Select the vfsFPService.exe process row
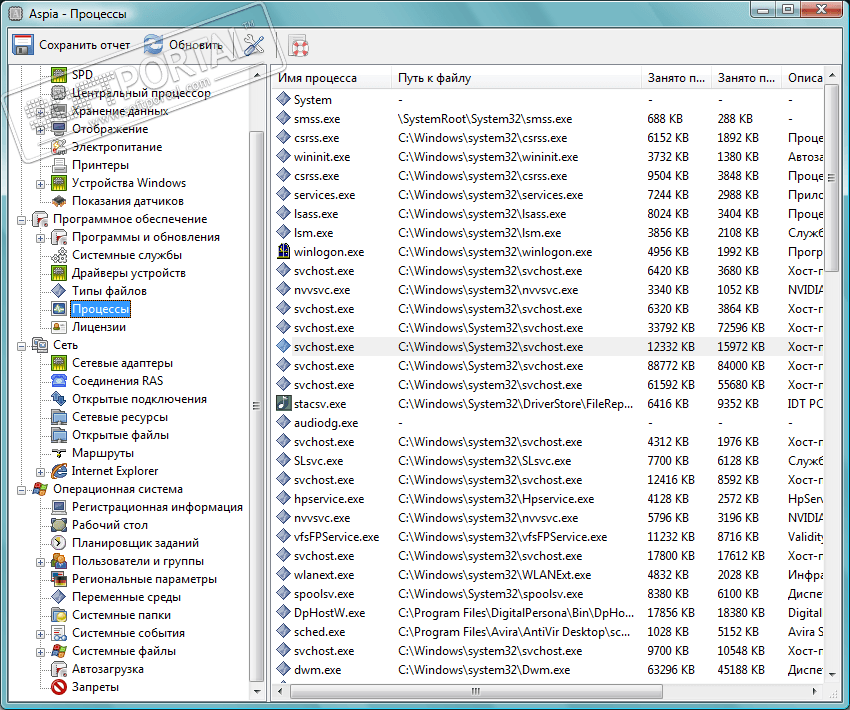 pyautogui.click(x=549, y=537)
